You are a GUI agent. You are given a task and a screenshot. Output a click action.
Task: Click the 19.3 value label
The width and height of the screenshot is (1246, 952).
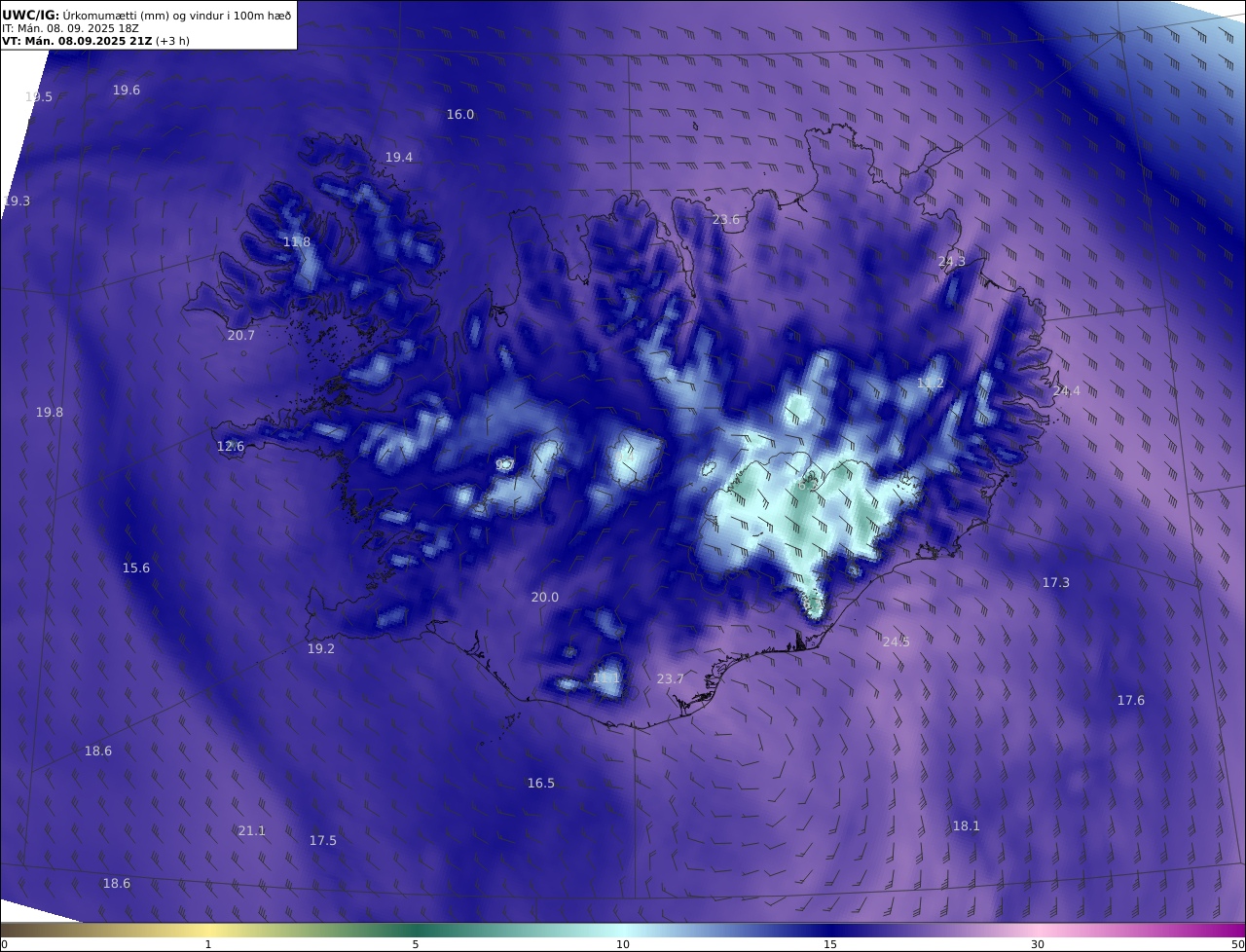[17, 201]
